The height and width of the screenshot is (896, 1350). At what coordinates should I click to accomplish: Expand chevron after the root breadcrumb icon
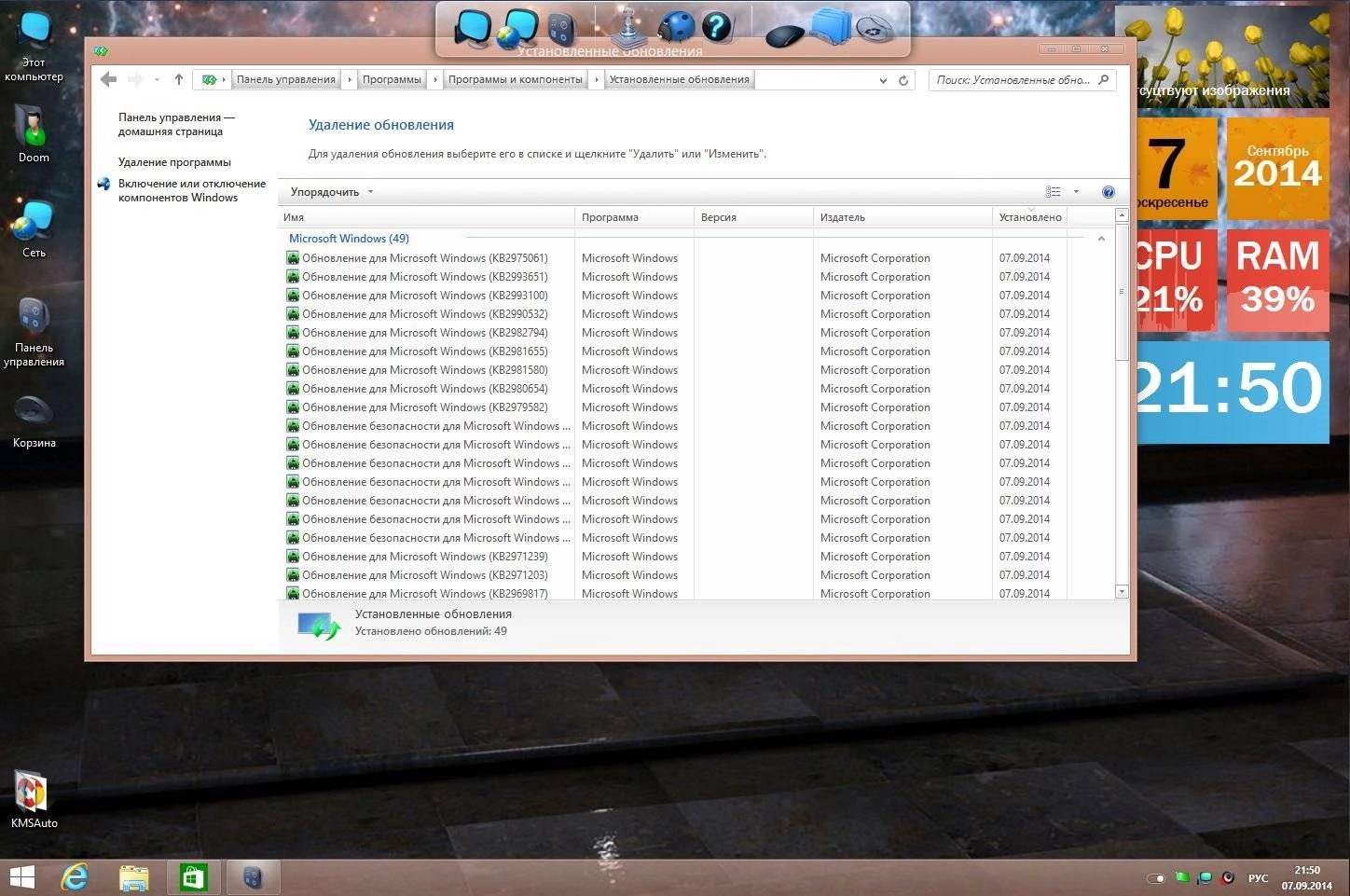coord(224,80)
